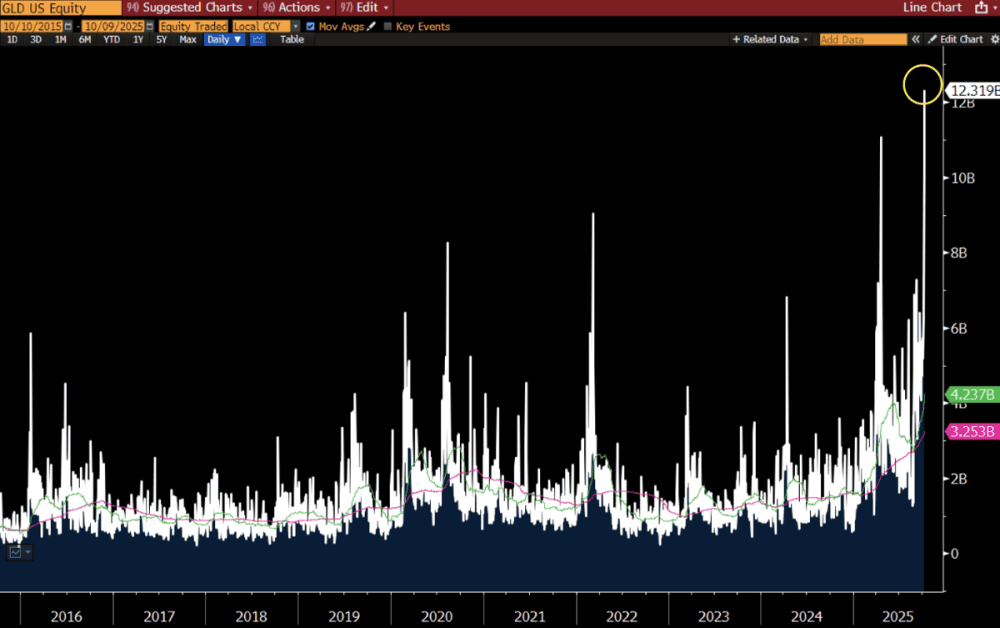Switch to the Table view tab

(x=291, y=40)
